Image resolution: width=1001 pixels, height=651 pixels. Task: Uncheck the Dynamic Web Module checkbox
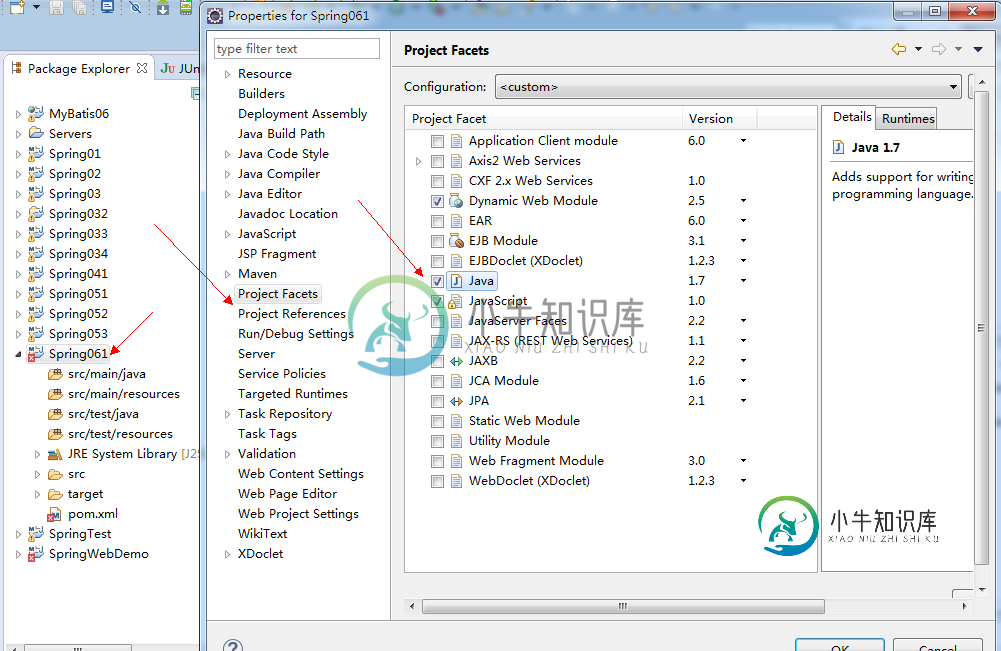(437, 201)
